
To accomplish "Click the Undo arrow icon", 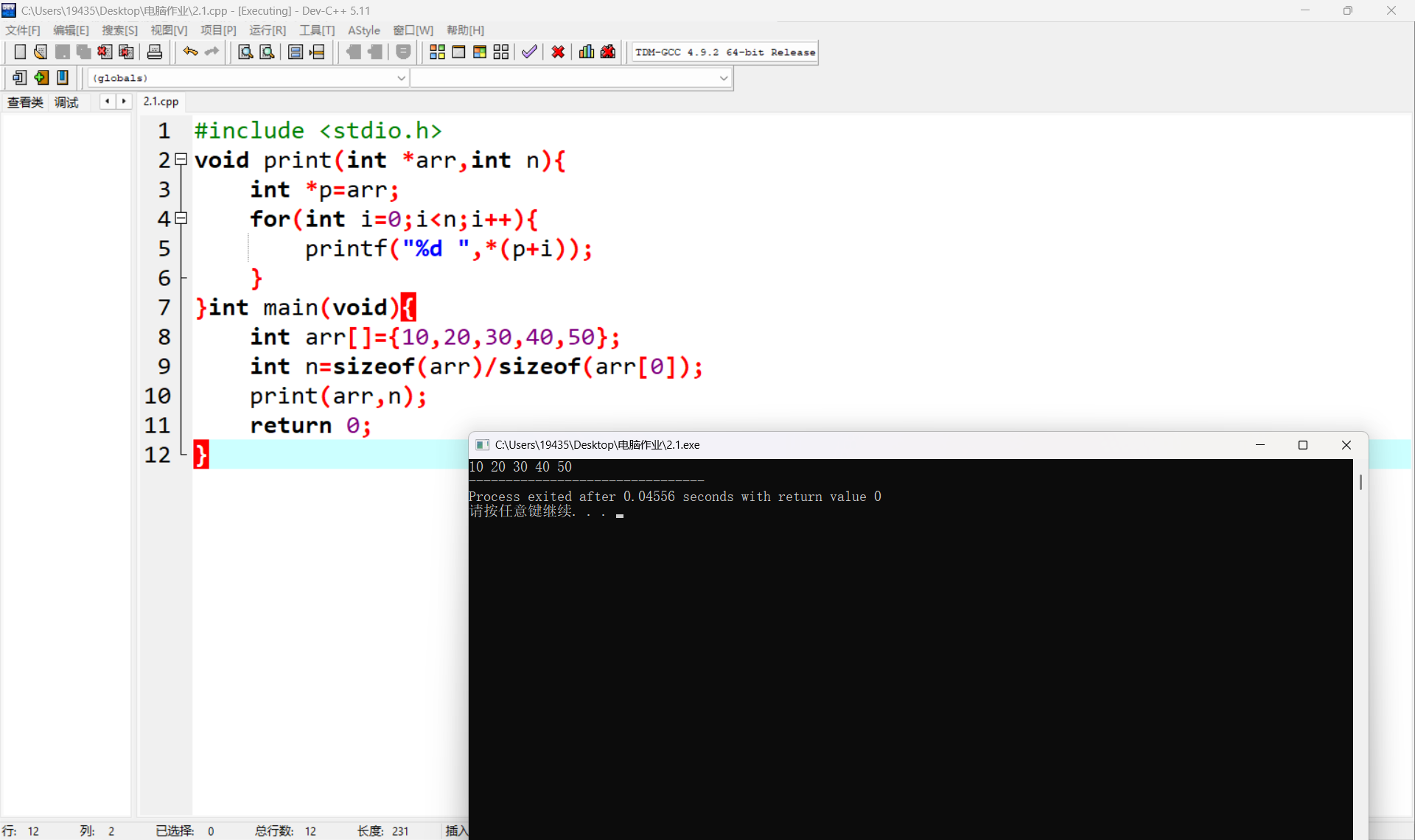I will [x=190, y=52].
